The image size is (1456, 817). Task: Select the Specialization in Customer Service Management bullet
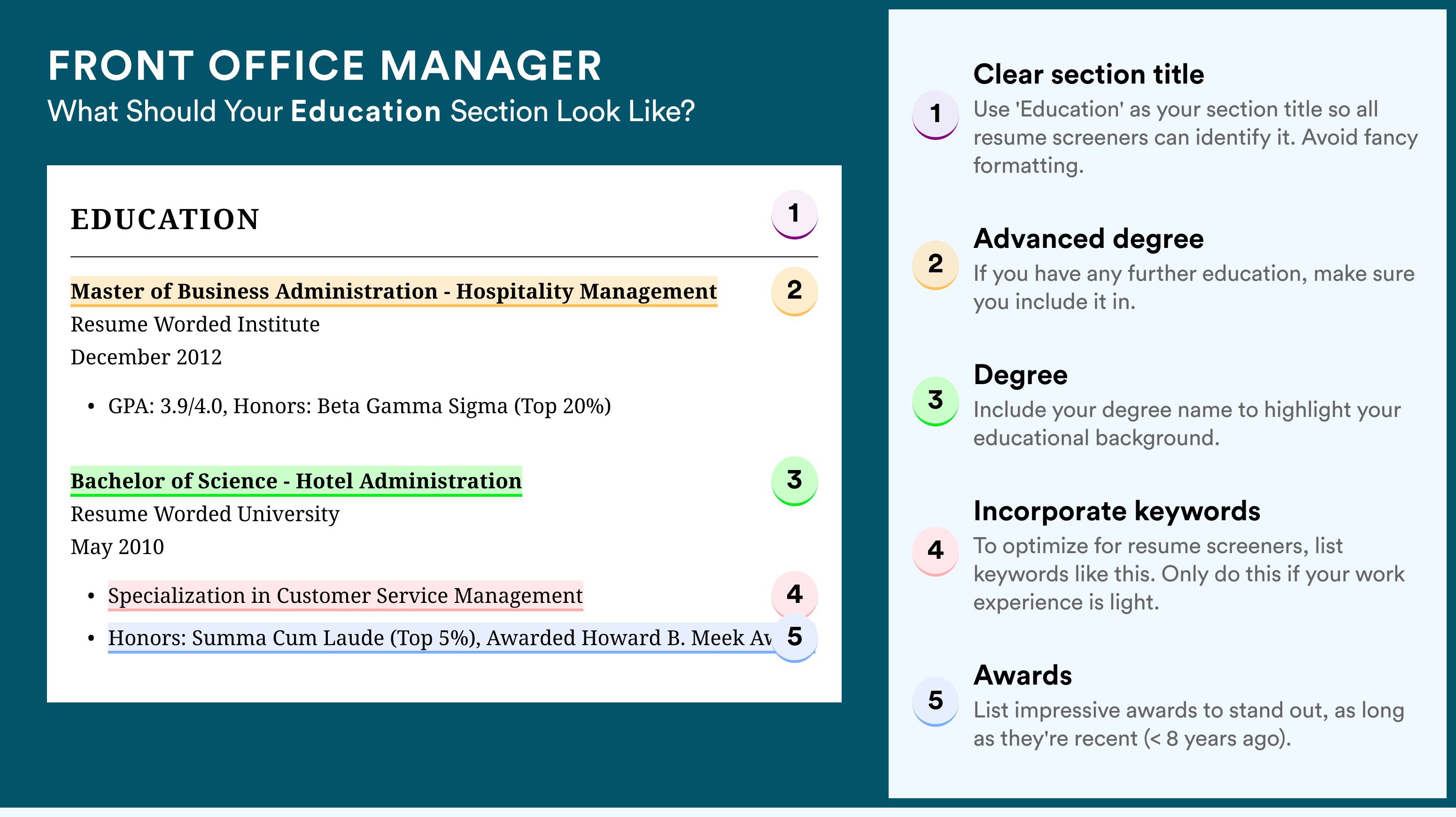click(x=345, y=595)
